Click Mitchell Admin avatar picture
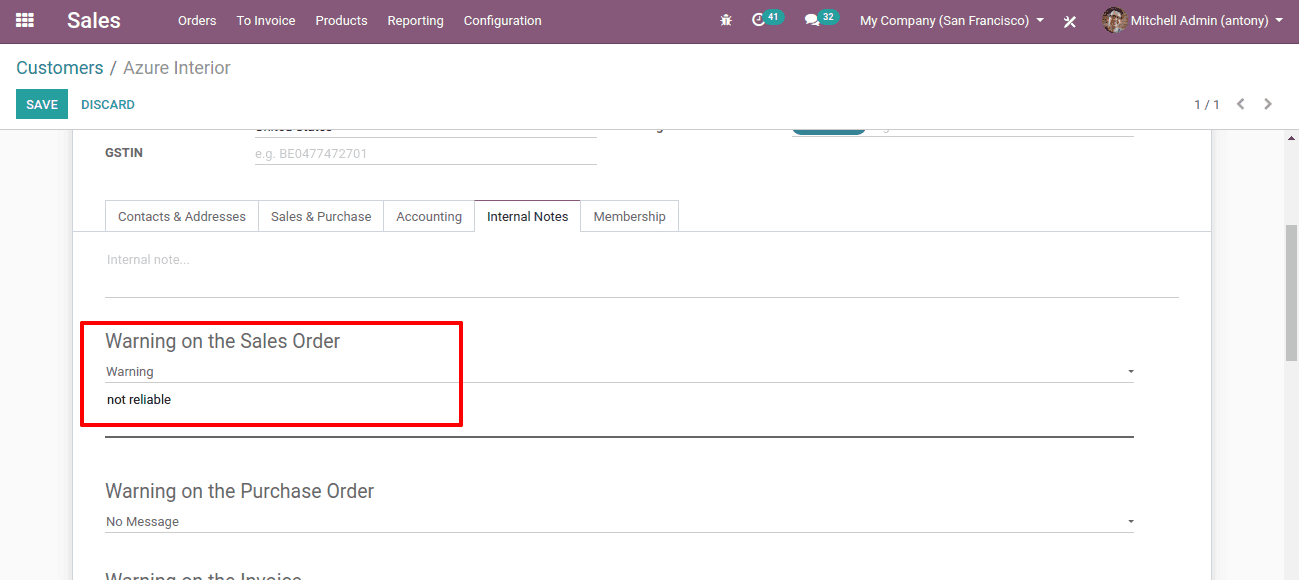 1114,20
